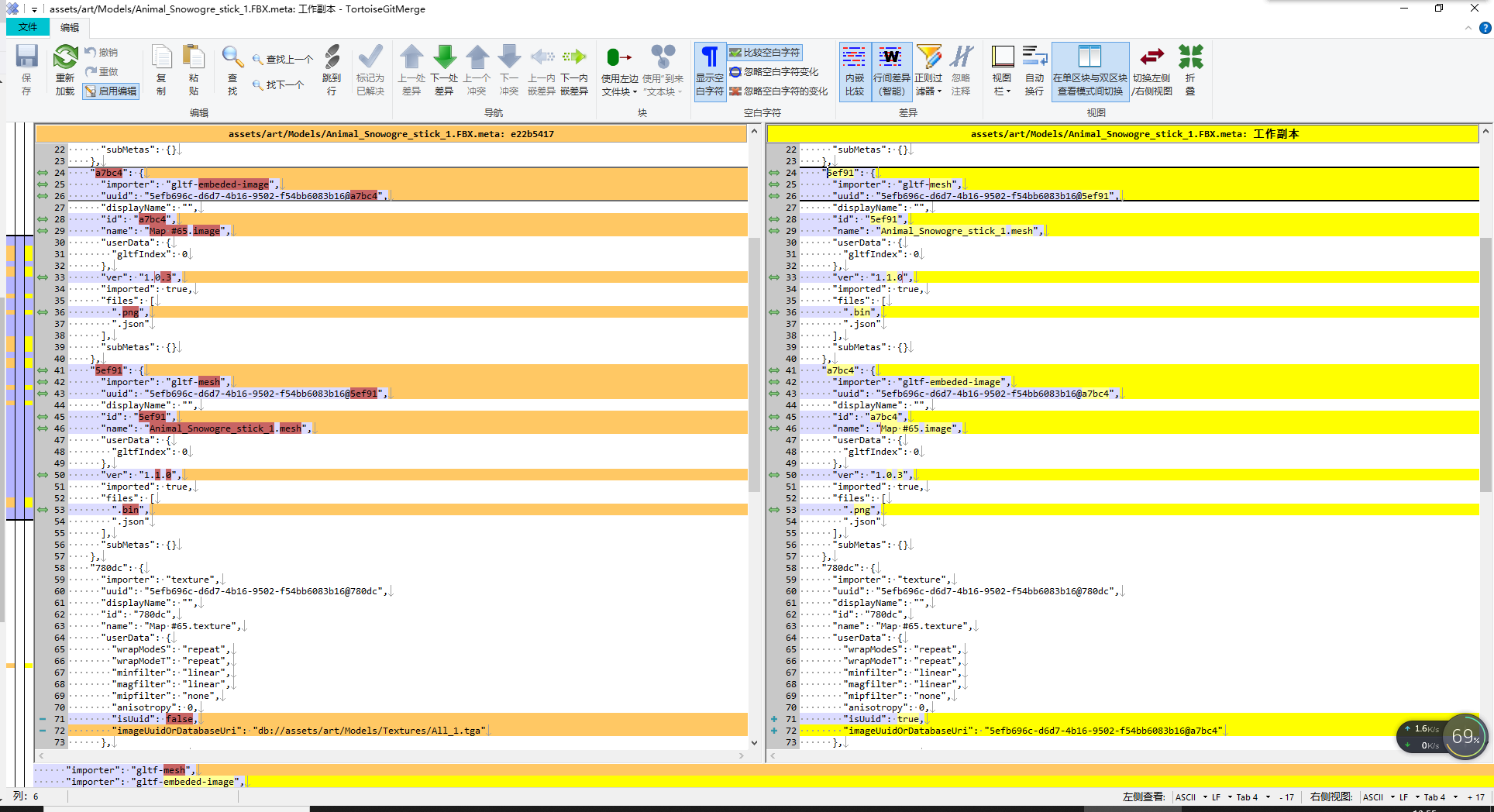The width and height of the screenshot is (1494, 812).
Task: Click the network speed 69% floating widget
Action: pos(1442,737)
